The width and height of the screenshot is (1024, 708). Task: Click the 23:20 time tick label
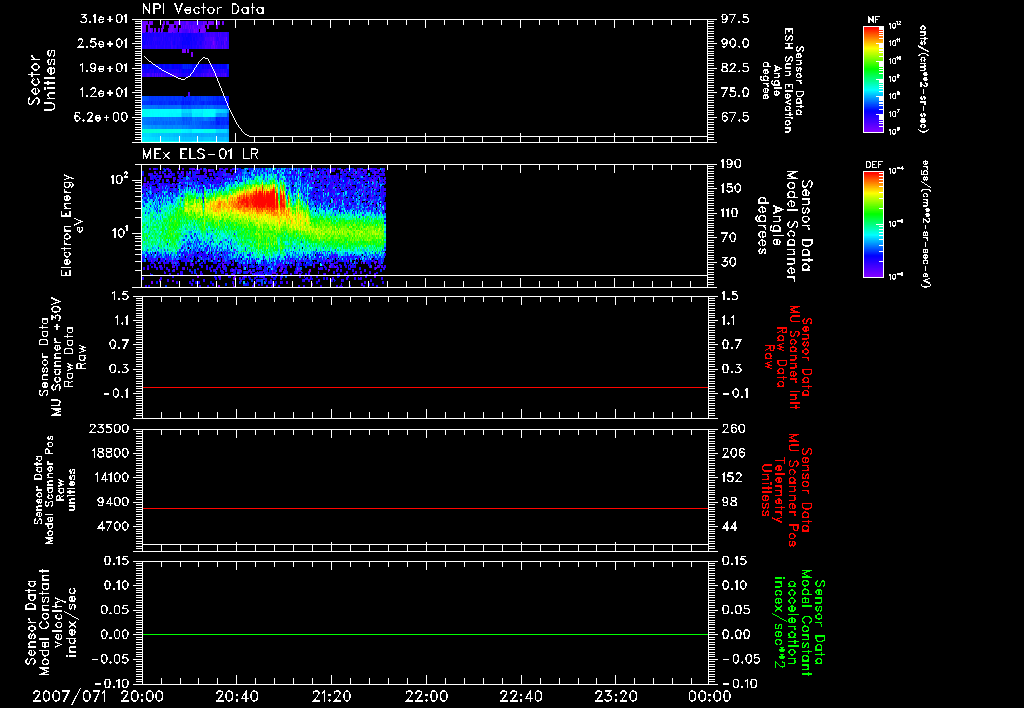coord(615,696)
